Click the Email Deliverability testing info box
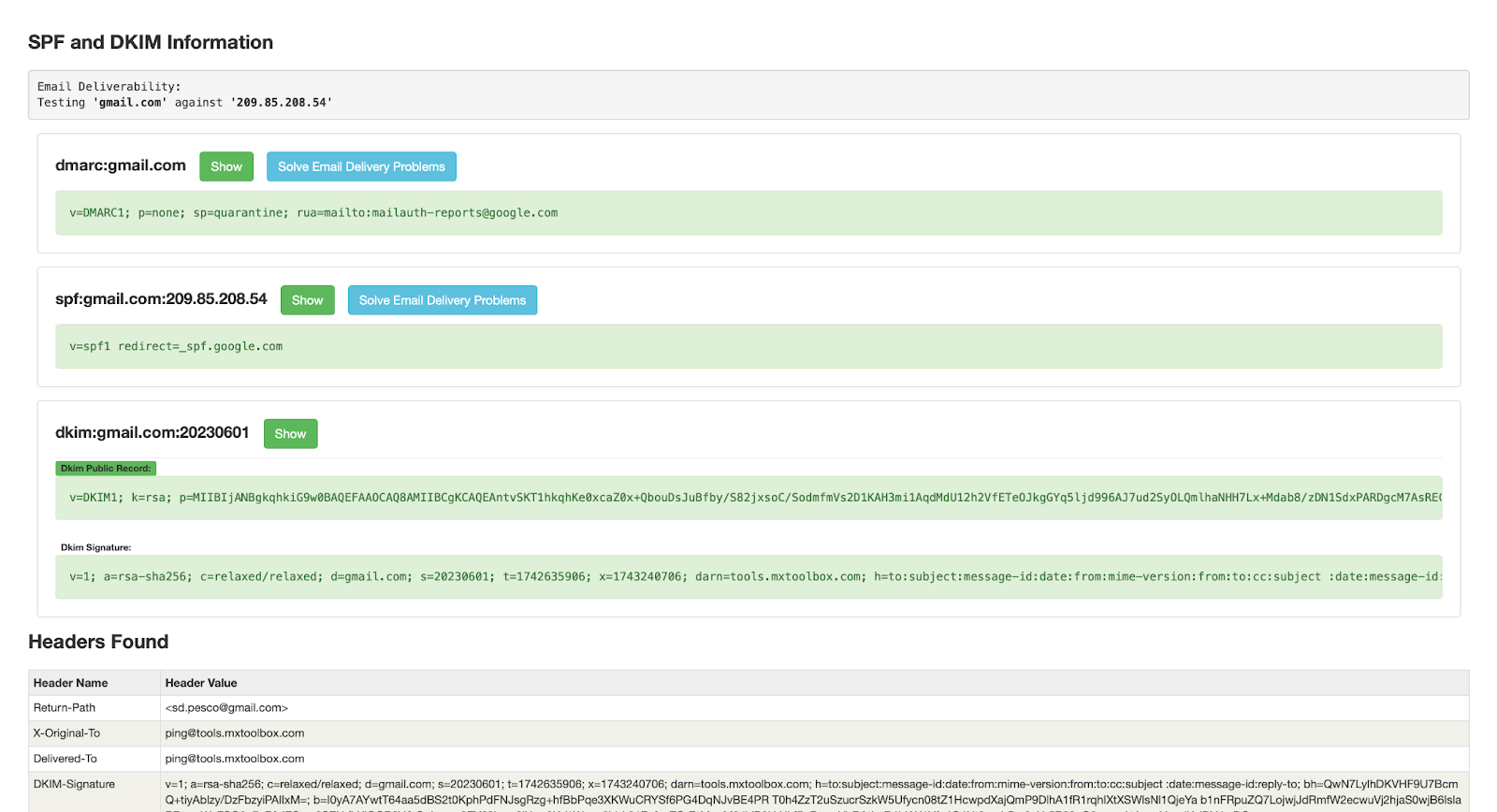Screen dimensions: 1497x812 click(748, 94)
